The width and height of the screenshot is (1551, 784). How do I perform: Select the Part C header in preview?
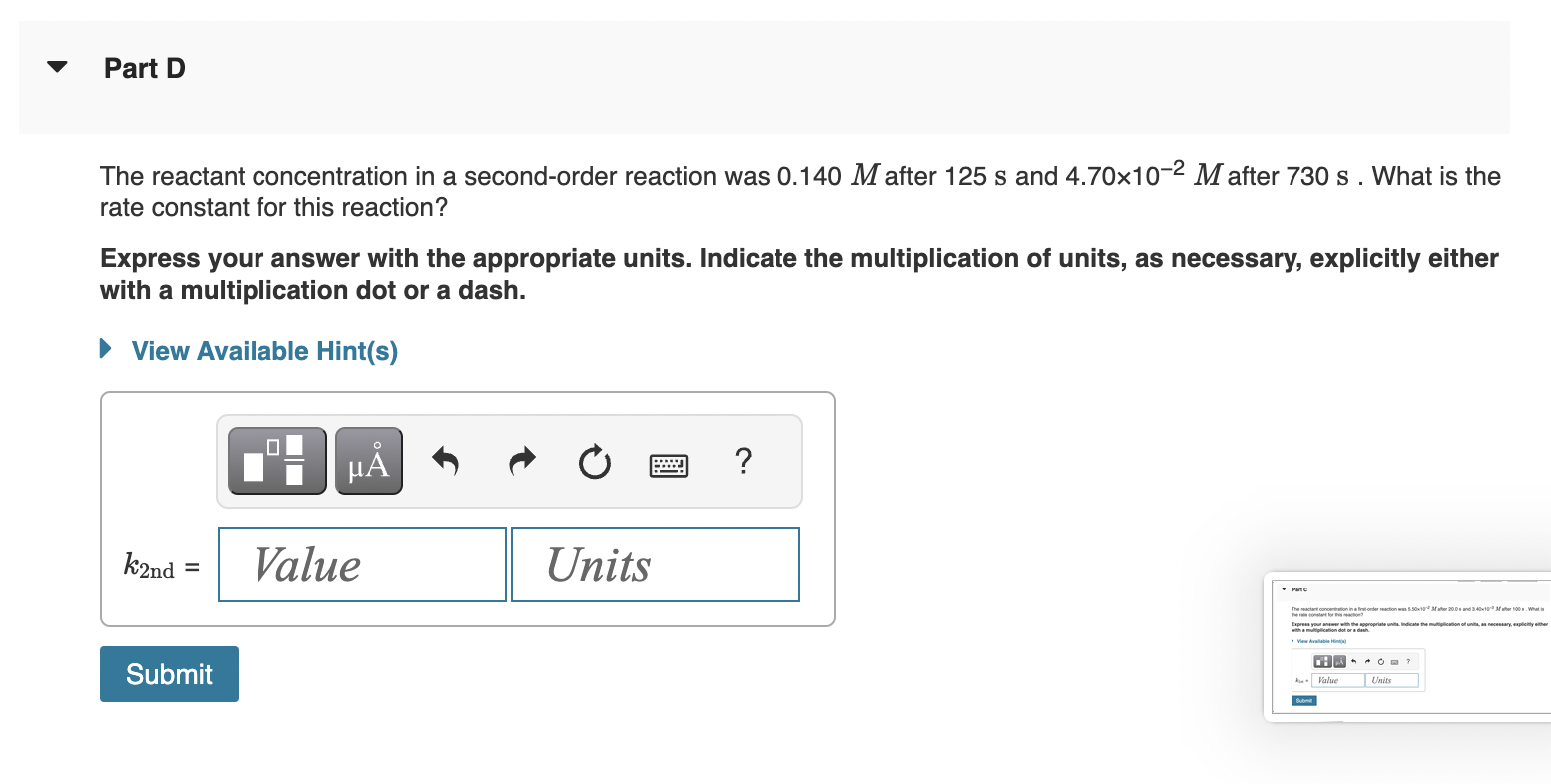1299,588
